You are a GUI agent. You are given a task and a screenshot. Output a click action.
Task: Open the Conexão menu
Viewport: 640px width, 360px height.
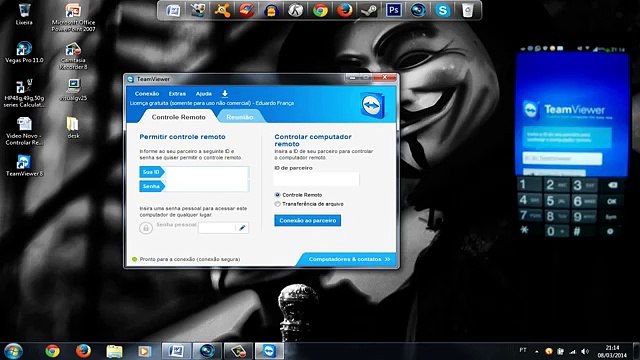click(x=147, y=94)
